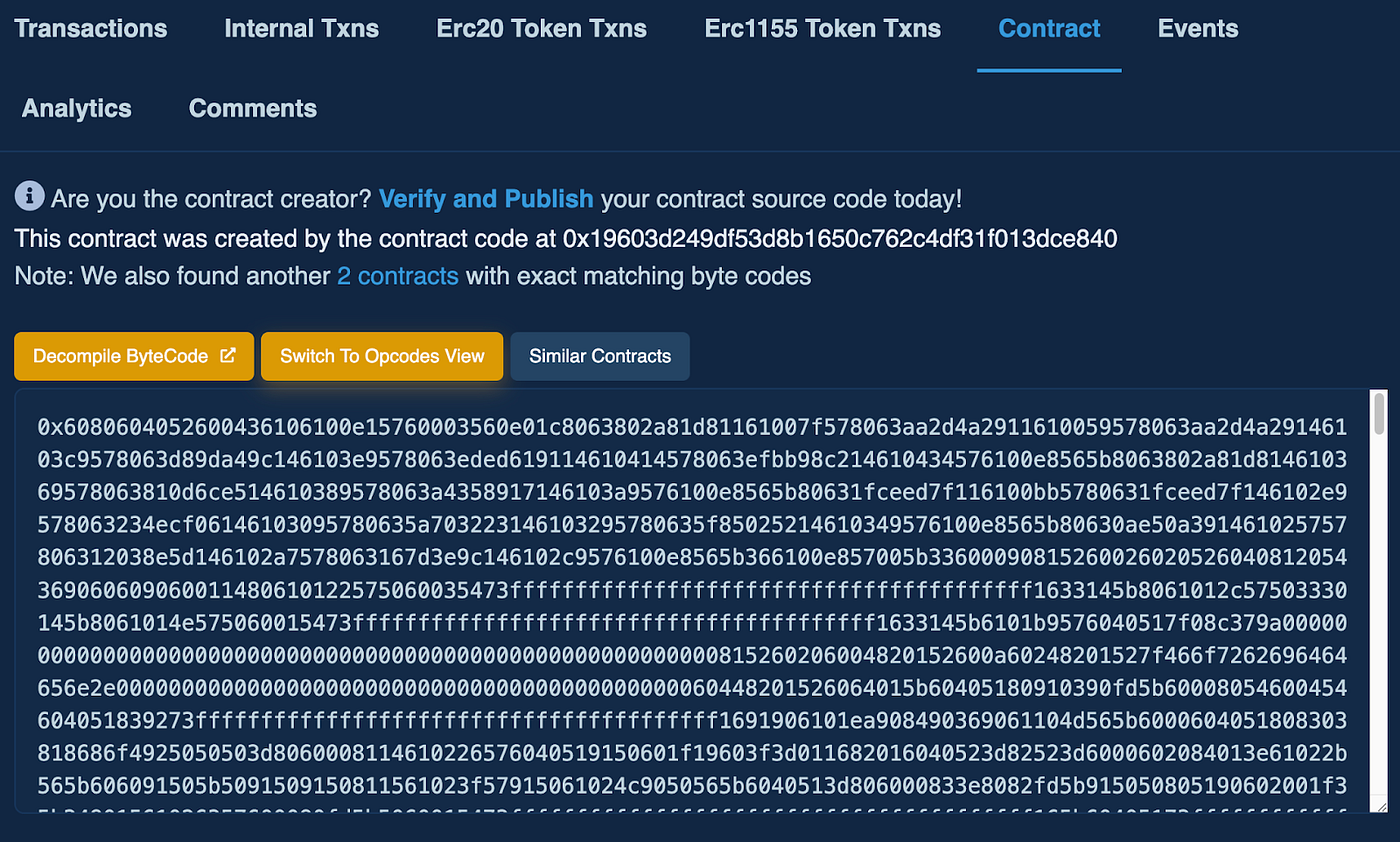Viewport: 1400px width, 842px height.
Task: Open the Transactions tab
Action: pos(91,28)
